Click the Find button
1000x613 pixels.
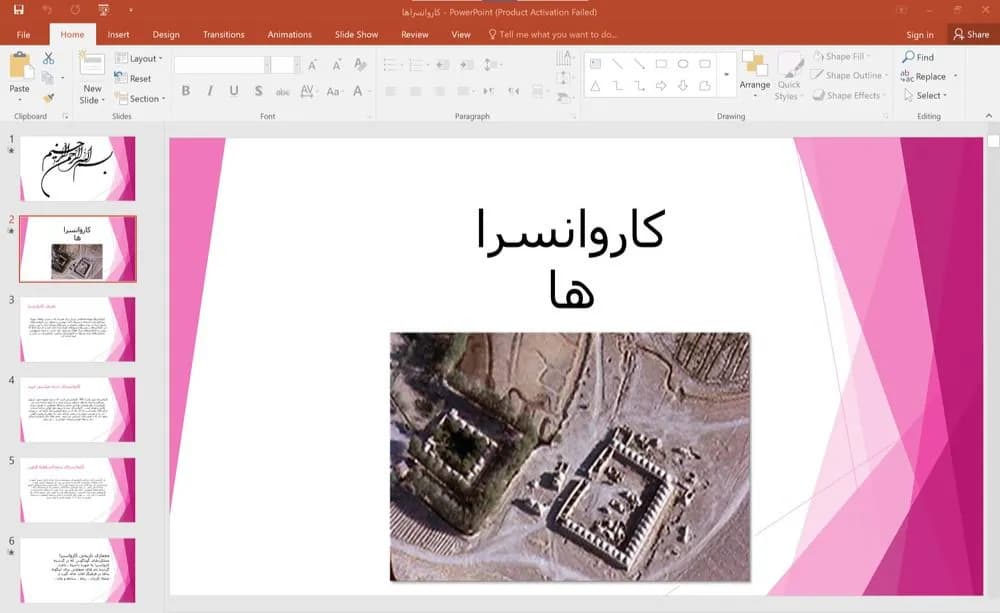coord(918,57)
